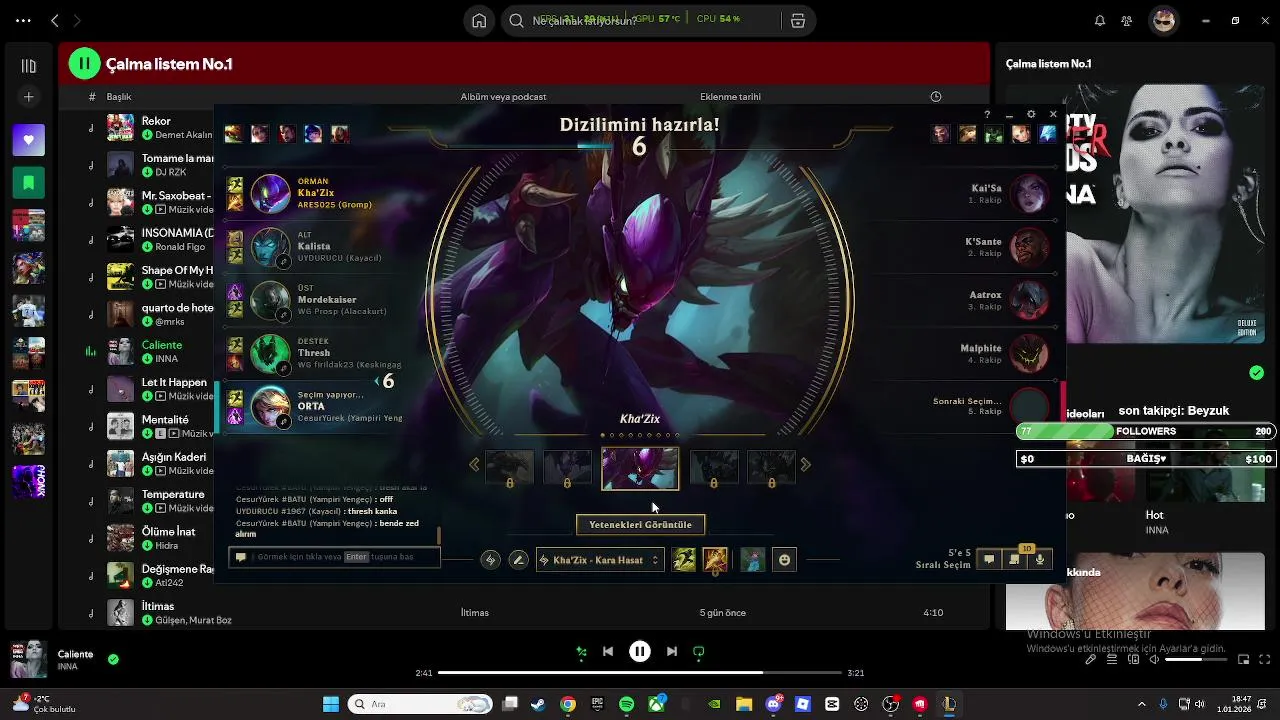Open Steam from the taskbar
The width and height of the screenshot is (1280, 720).
[x=538, y=704]
